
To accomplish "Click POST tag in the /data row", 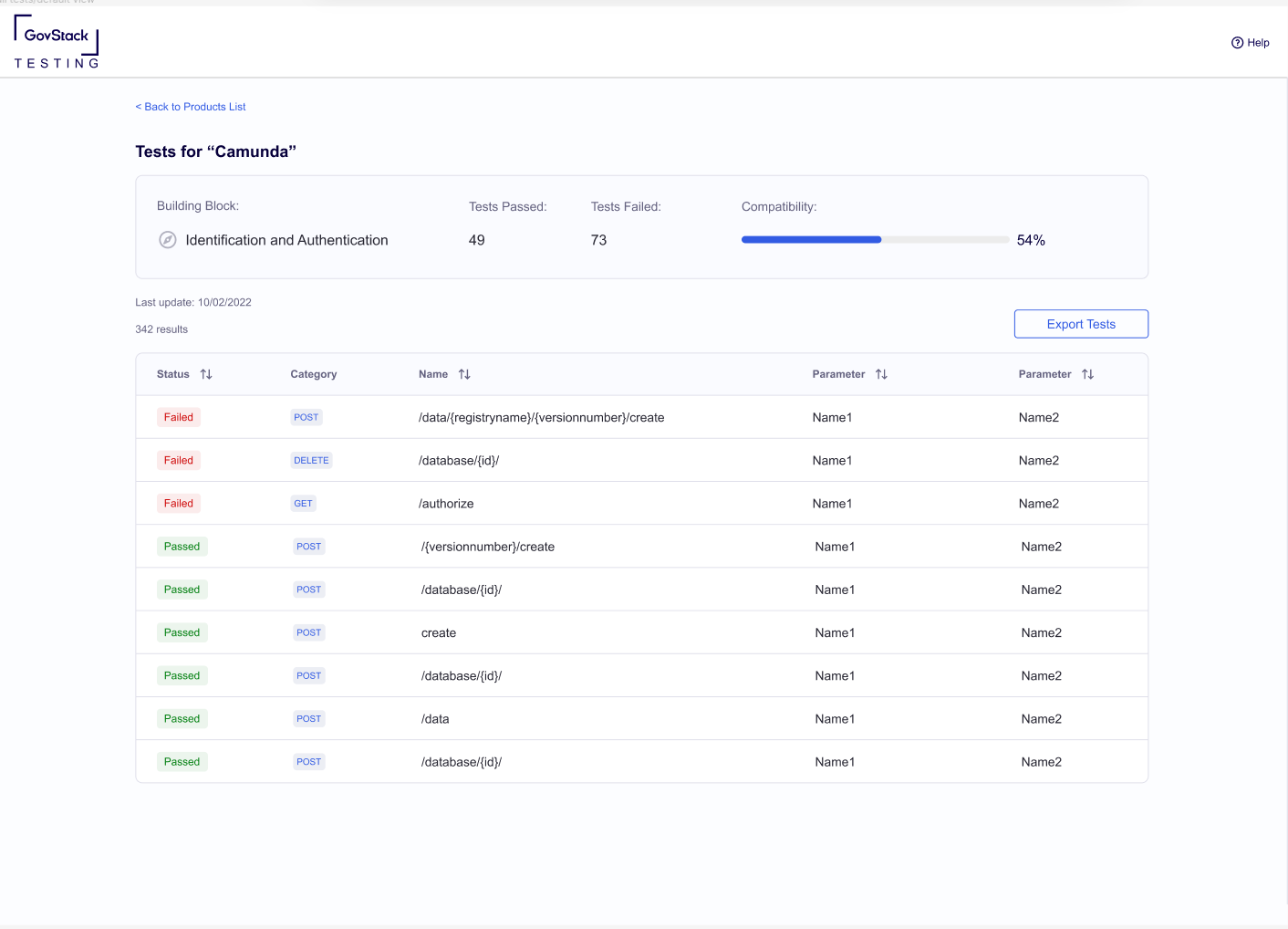I will [308, 718].
